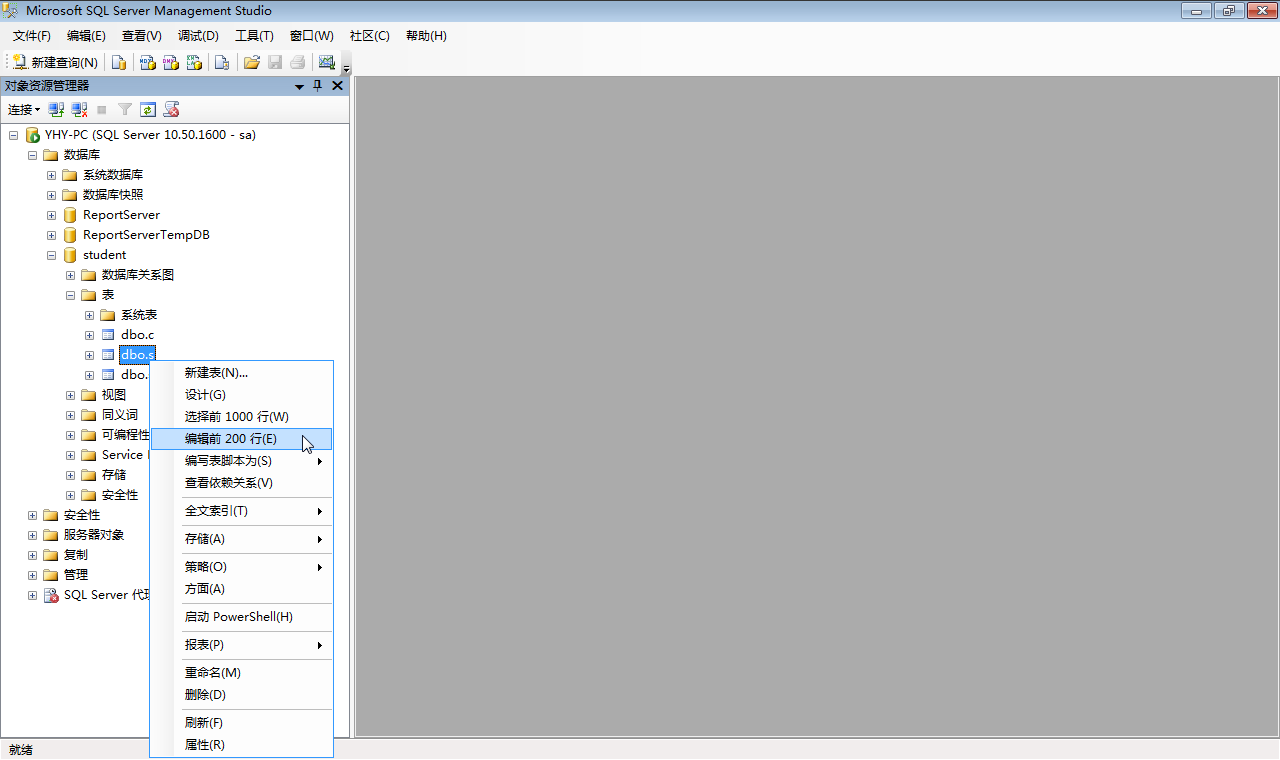Select the ReportServerTempDB database
Screen dimensions: 1280x760
click(x=146, y=235)
